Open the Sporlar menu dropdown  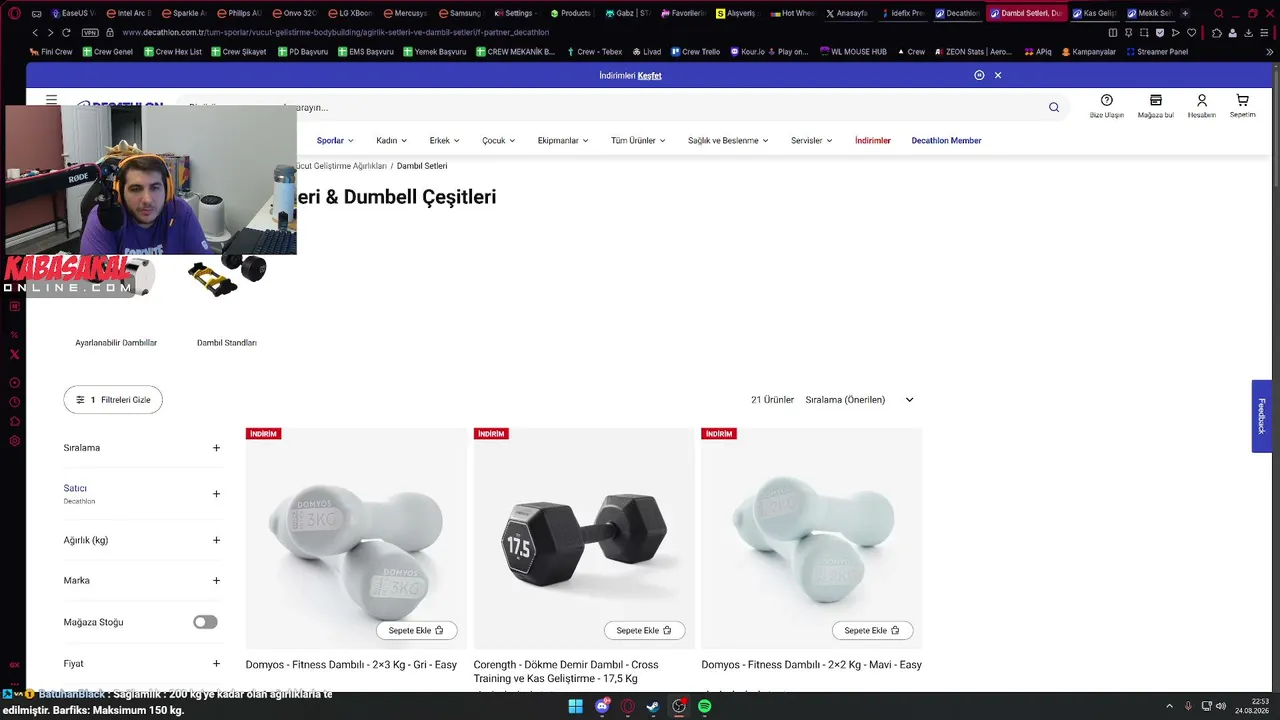pos(335,141)
